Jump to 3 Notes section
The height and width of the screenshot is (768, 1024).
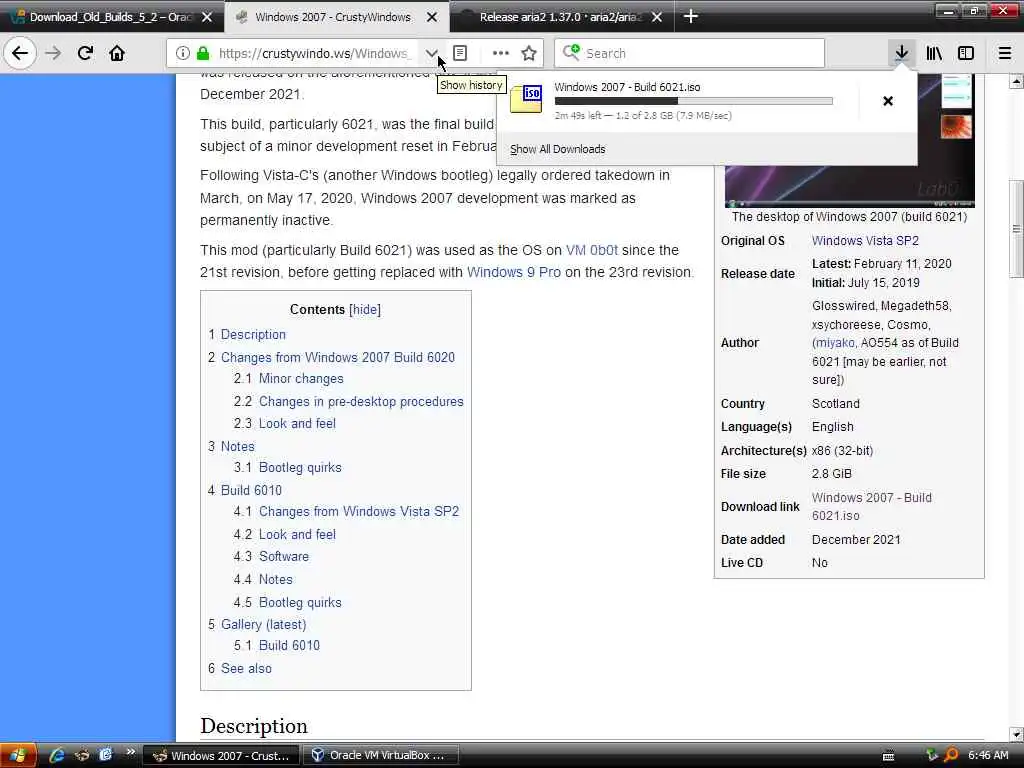coord(237,447)
